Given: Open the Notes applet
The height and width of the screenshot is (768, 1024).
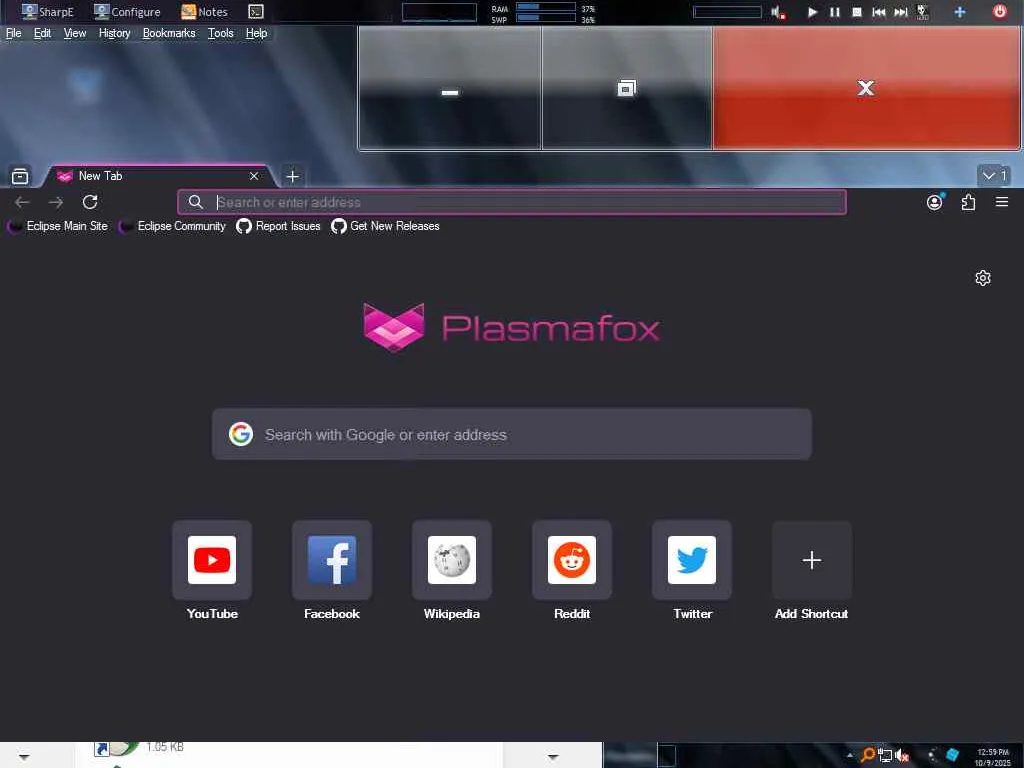Looking at the screenshot, I should click(204, 11).
